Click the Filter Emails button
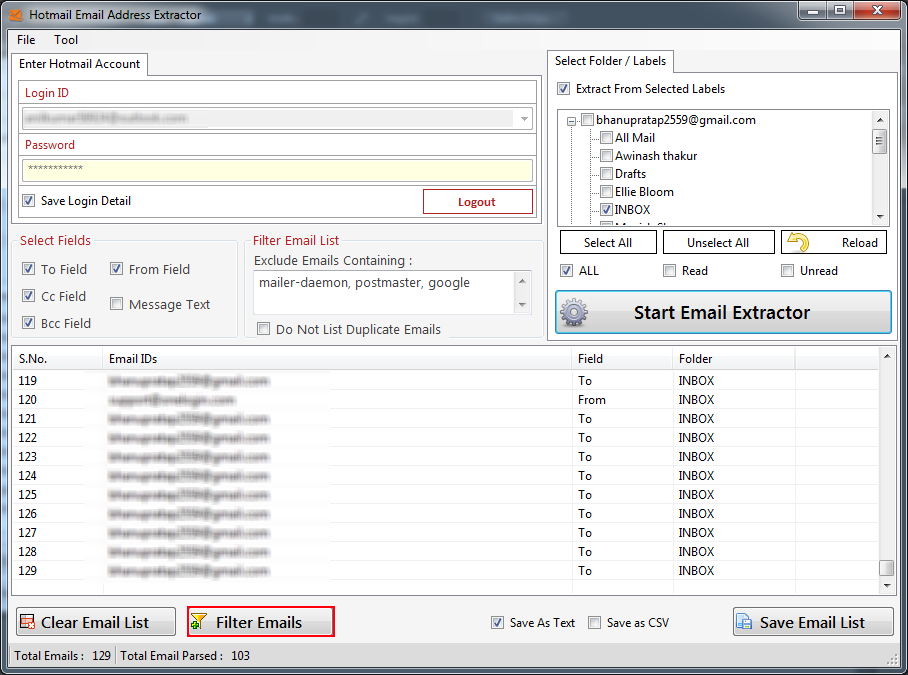Image resolution: width=908 pixels, height=675 pixels. coord(261,622)
